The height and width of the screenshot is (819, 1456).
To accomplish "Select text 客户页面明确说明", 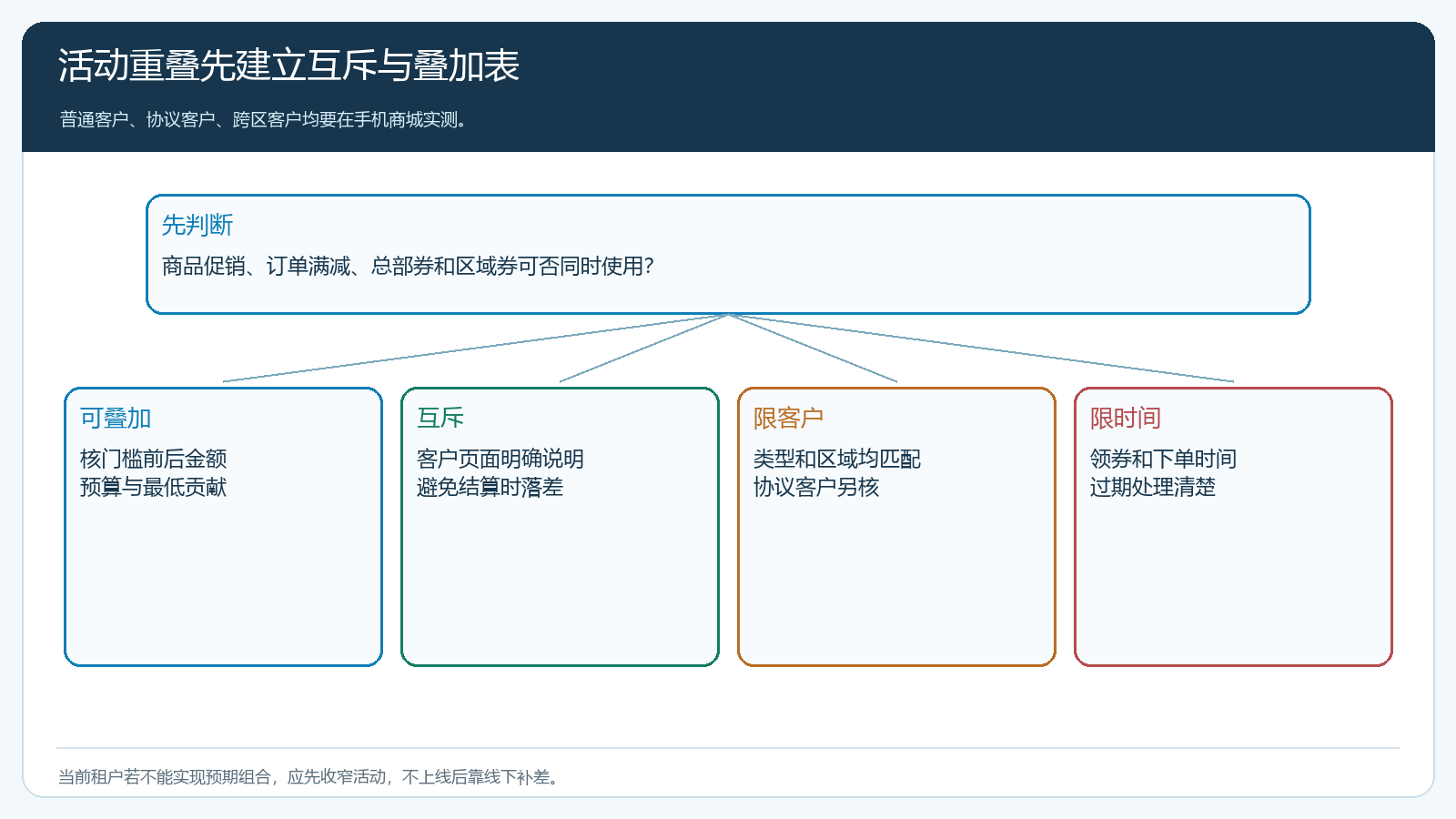I will (x=500, y=459).
